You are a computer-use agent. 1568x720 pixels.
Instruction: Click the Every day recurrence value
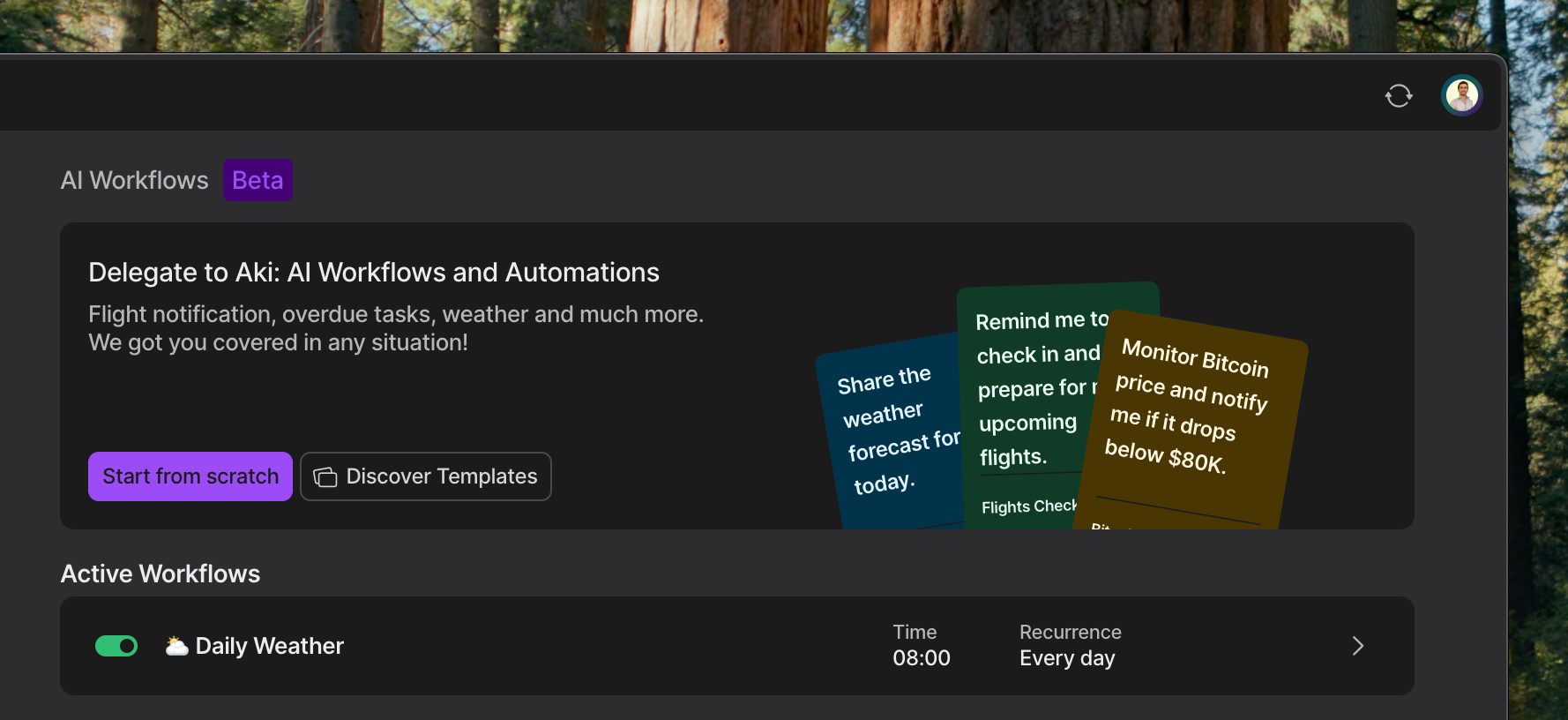pos(1067,658)
